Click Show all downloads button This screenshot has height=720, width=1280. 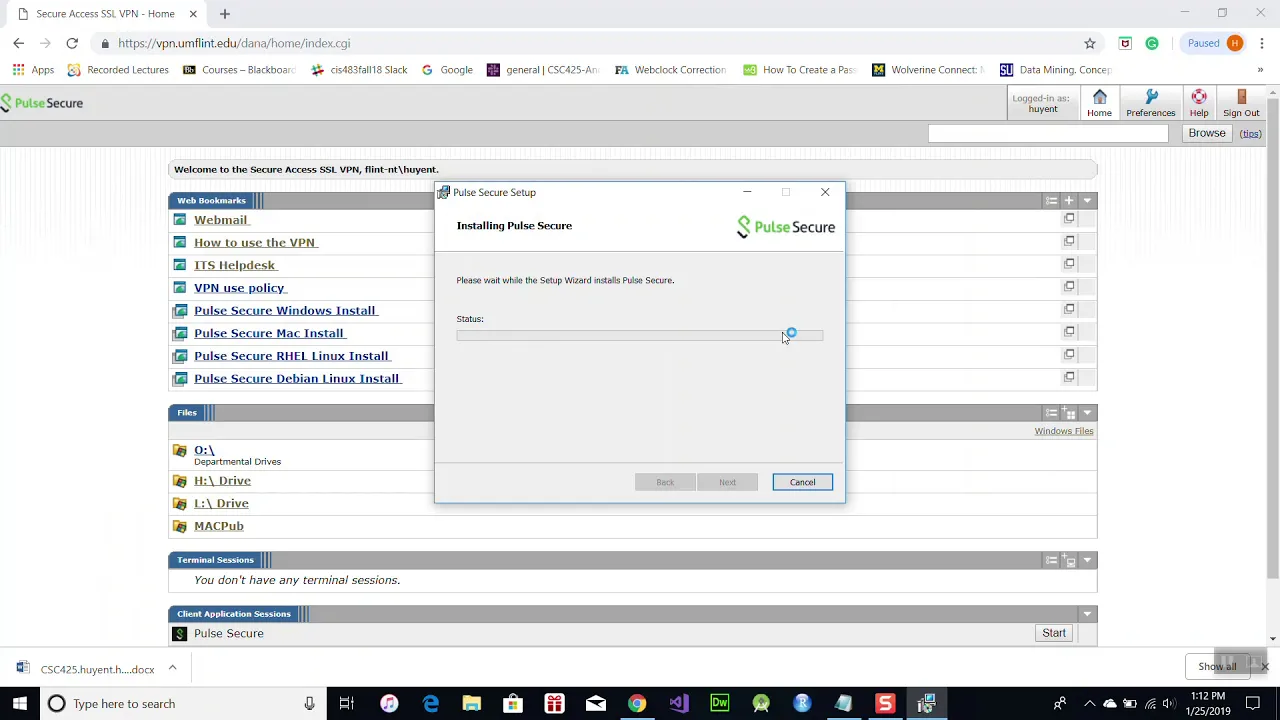pos(1217,667)
